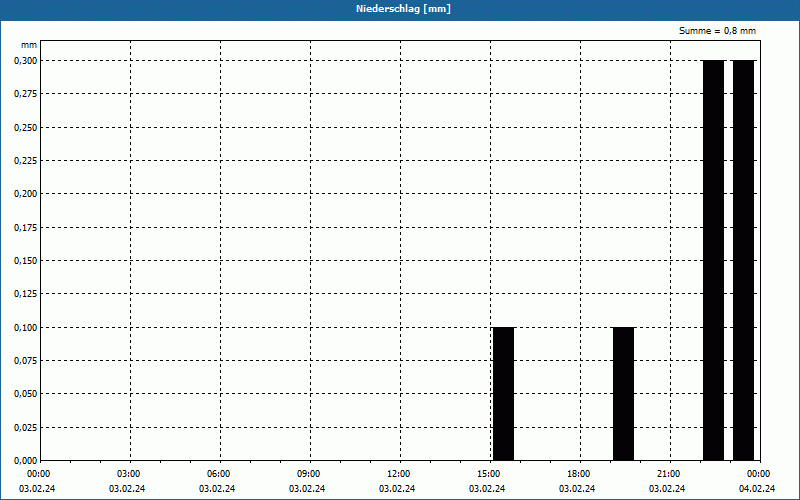Click the 0,200 y-axis value
Image resolution: width=800 pixels, height=500 pixels.
click(26, 194)
